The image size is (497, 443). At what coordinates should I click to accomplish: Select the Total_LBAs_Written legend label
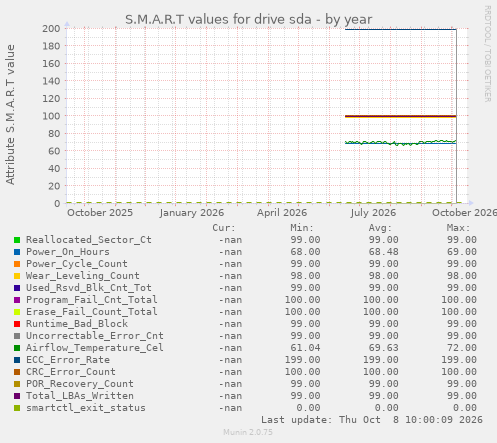[x=80, y=396]
